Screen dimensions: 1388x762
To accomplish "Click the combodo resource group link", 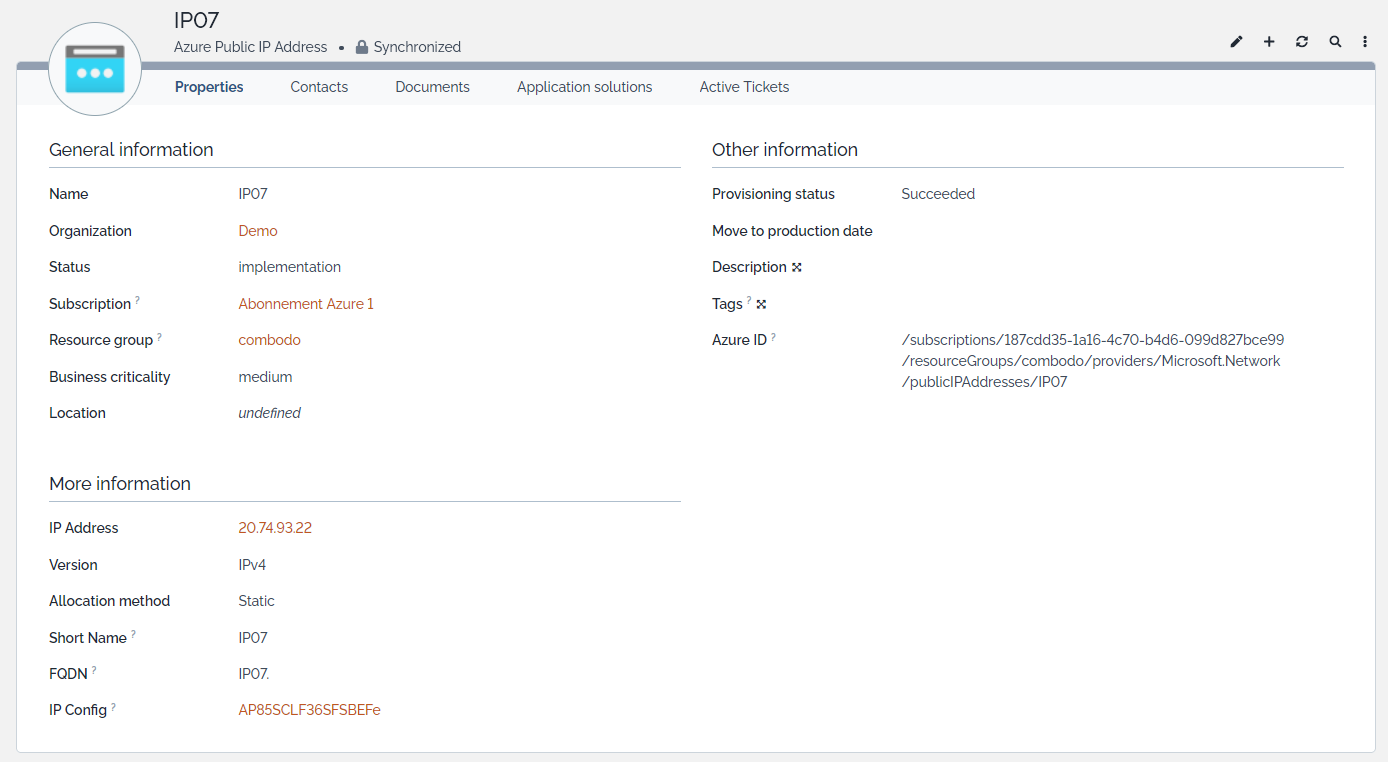I will coord(269,340).
